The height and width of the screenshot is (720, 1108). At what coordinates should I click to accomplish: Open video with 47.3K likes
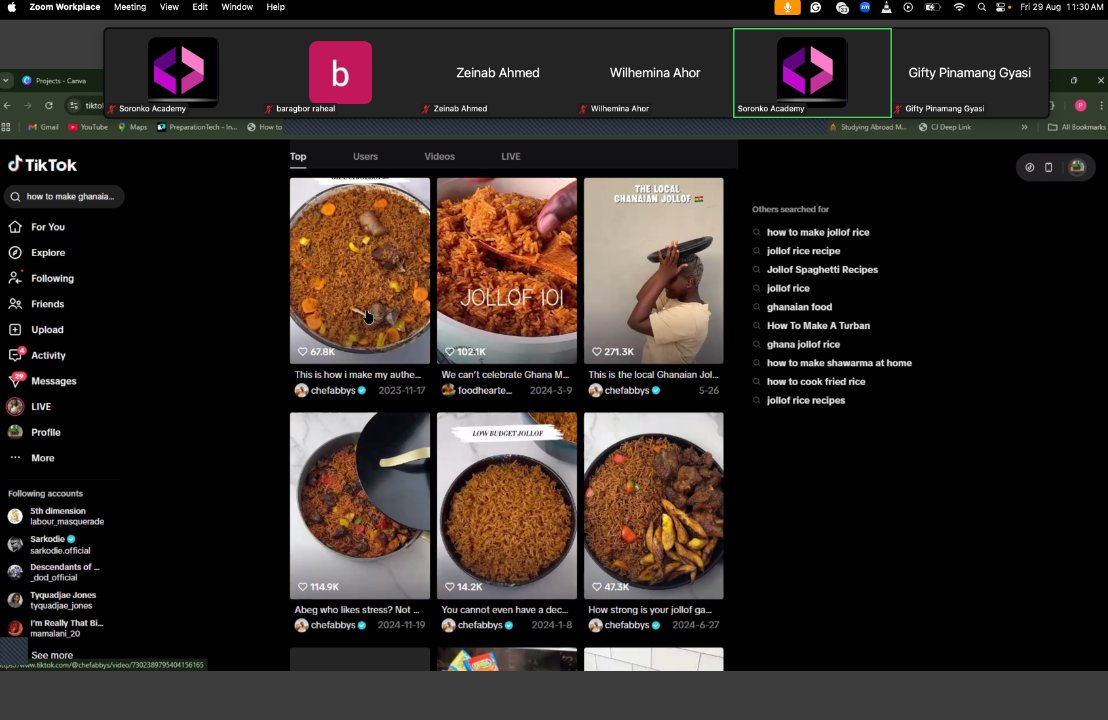click(654, 505)
